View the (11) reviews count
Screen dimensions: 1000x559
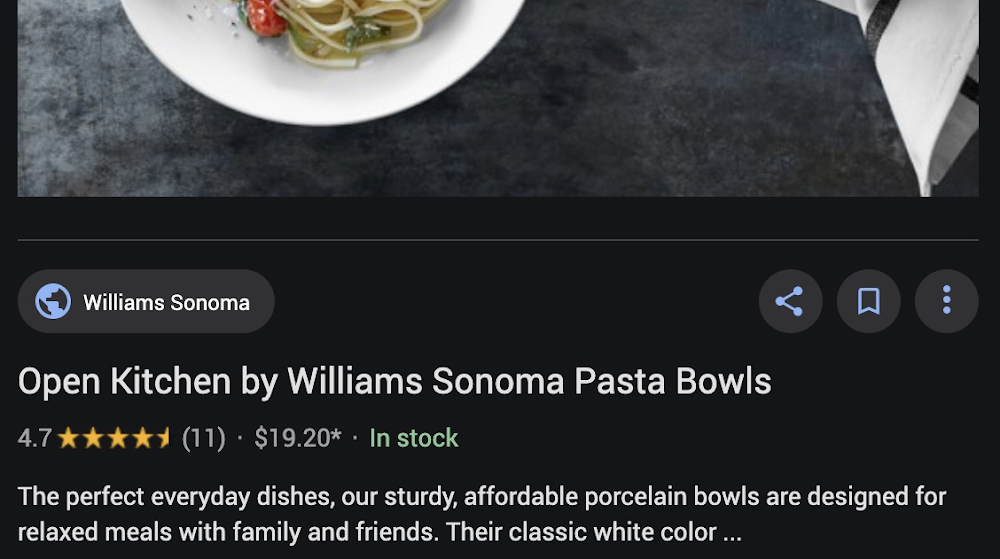pos(204,438)
